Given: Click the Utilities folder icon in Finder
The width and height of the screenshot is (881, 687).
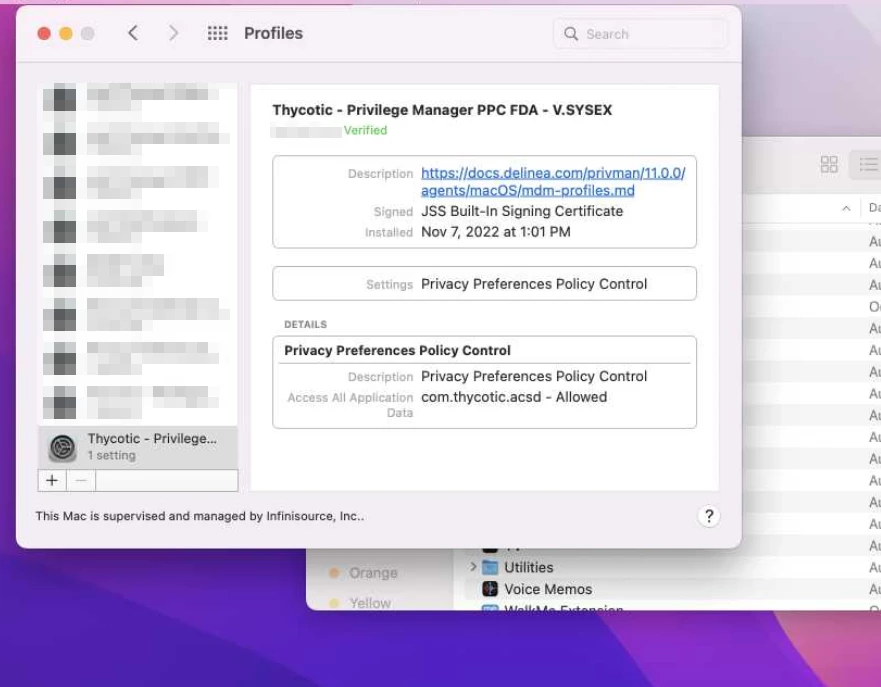Looking at the screenshot, I should [490, 567].
